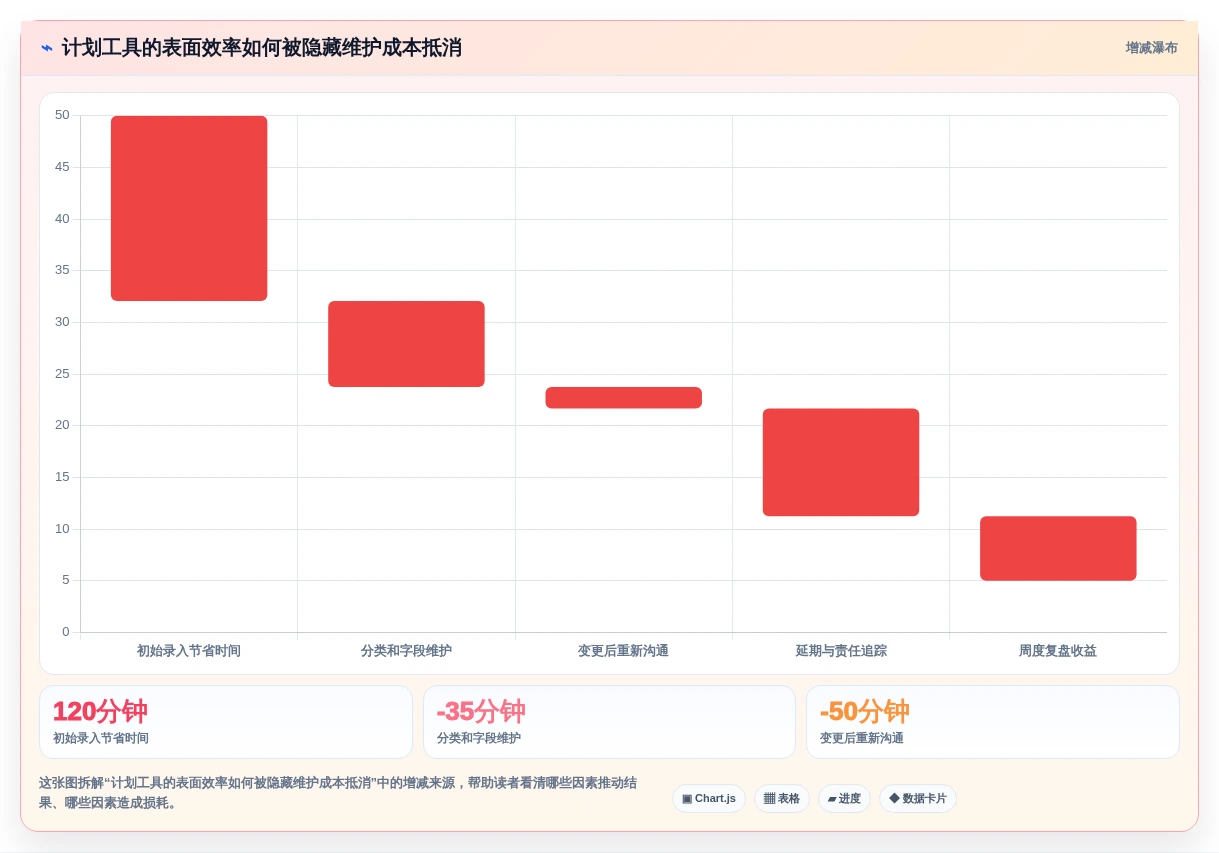Click the 数据卡片 tag chip
The width and height of the screenshot is (1219, 853).
(918, 799)
